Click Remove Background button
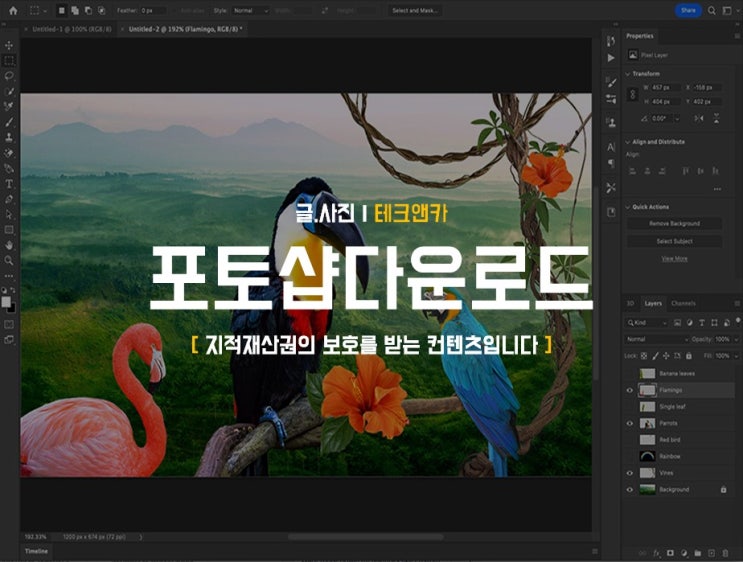The image size is (743, 562). (674, 224)
